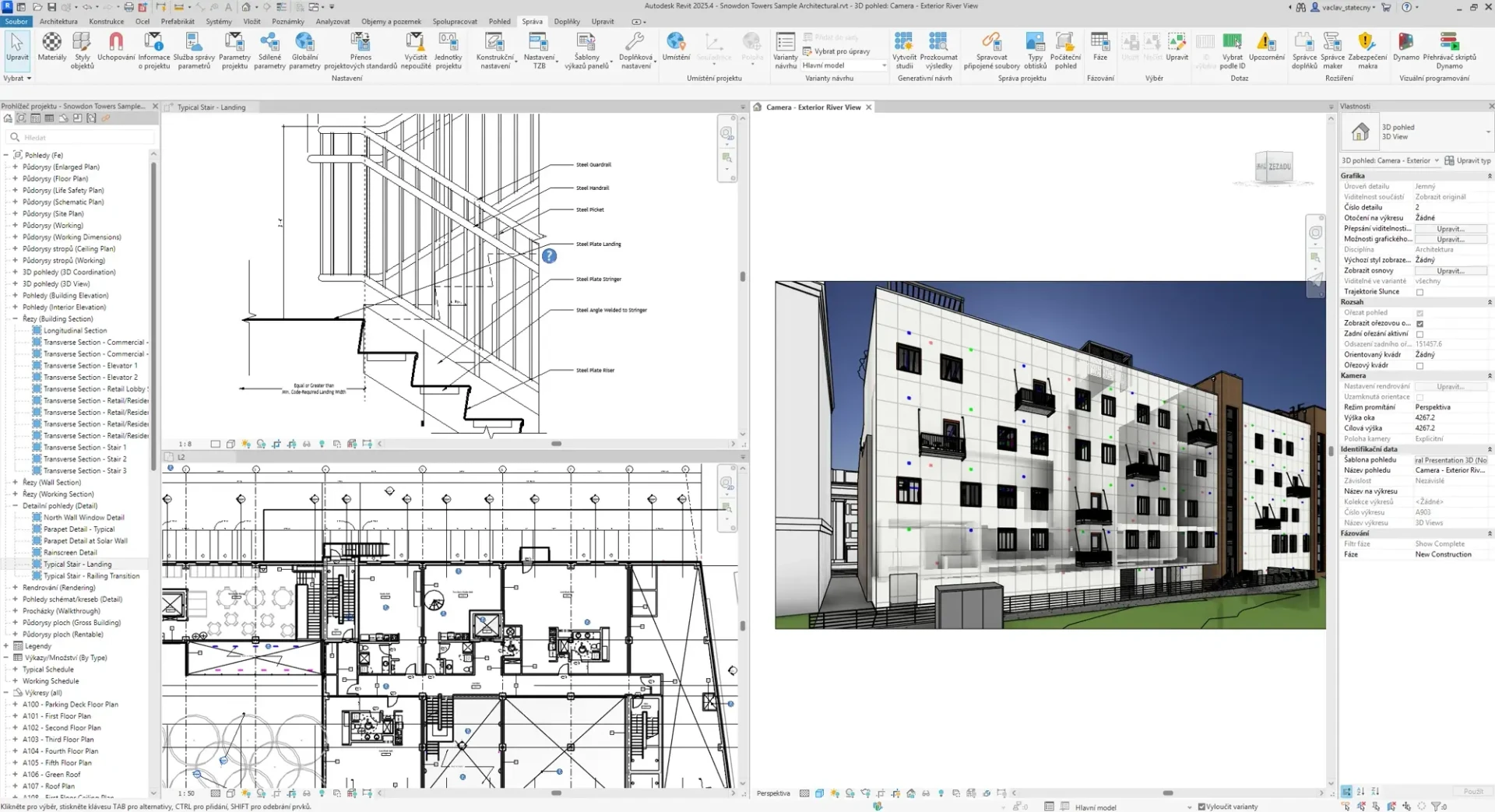Open the Soubor file menu
The width and height of the screenshot is (1495, 812).
[16, 22]
